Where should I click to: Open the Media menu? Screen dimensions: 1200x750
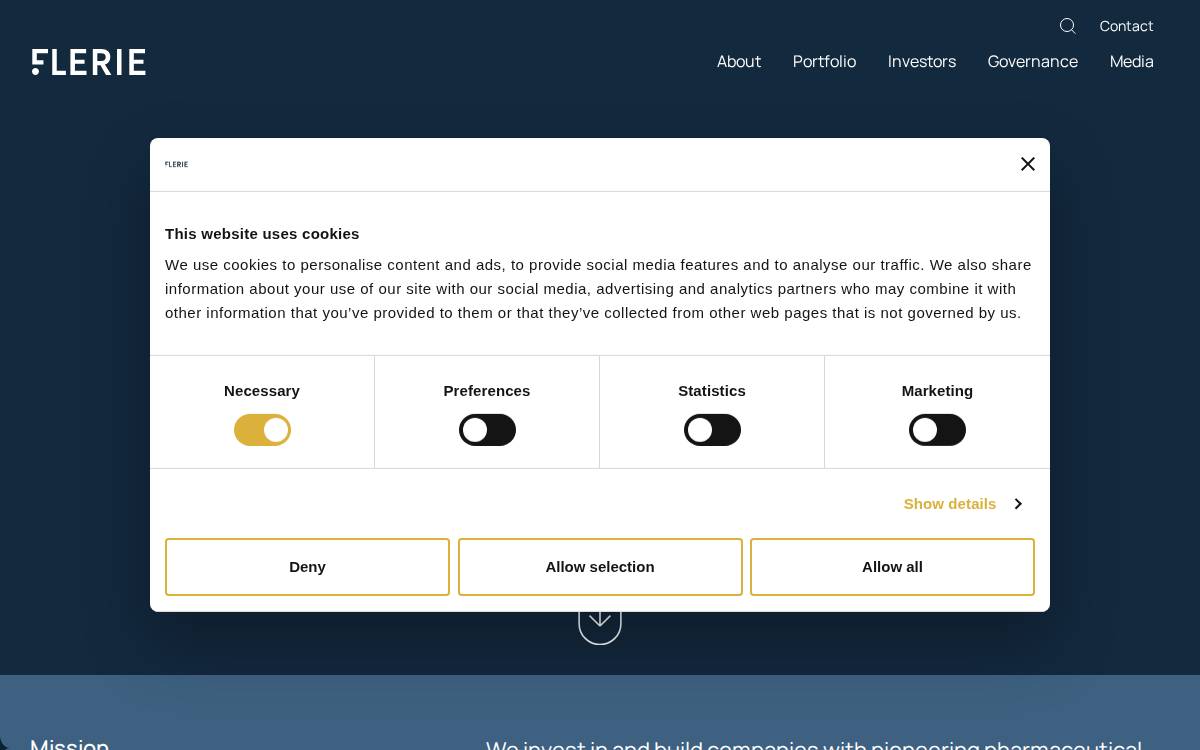[x=1132, y=62]
